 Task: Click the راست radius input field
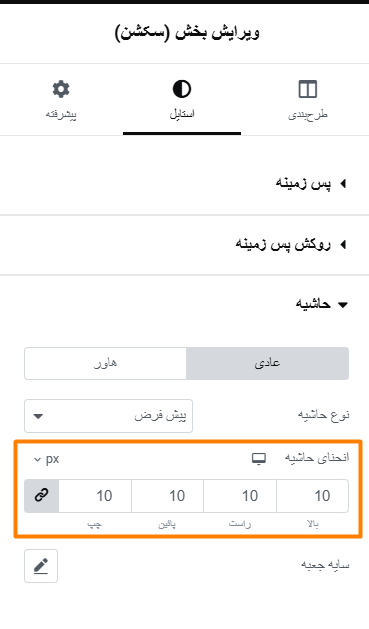tap(240, 496)
